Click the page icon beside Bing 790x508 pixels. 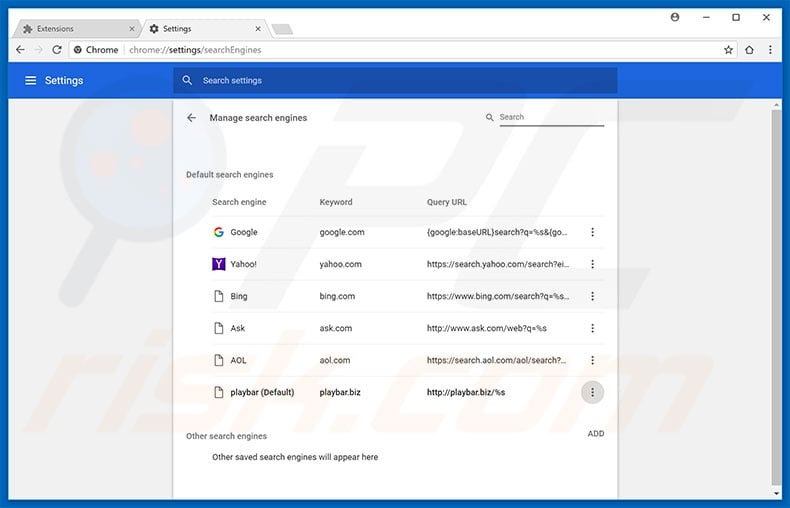pyautogui.click(x=218, y=296)
